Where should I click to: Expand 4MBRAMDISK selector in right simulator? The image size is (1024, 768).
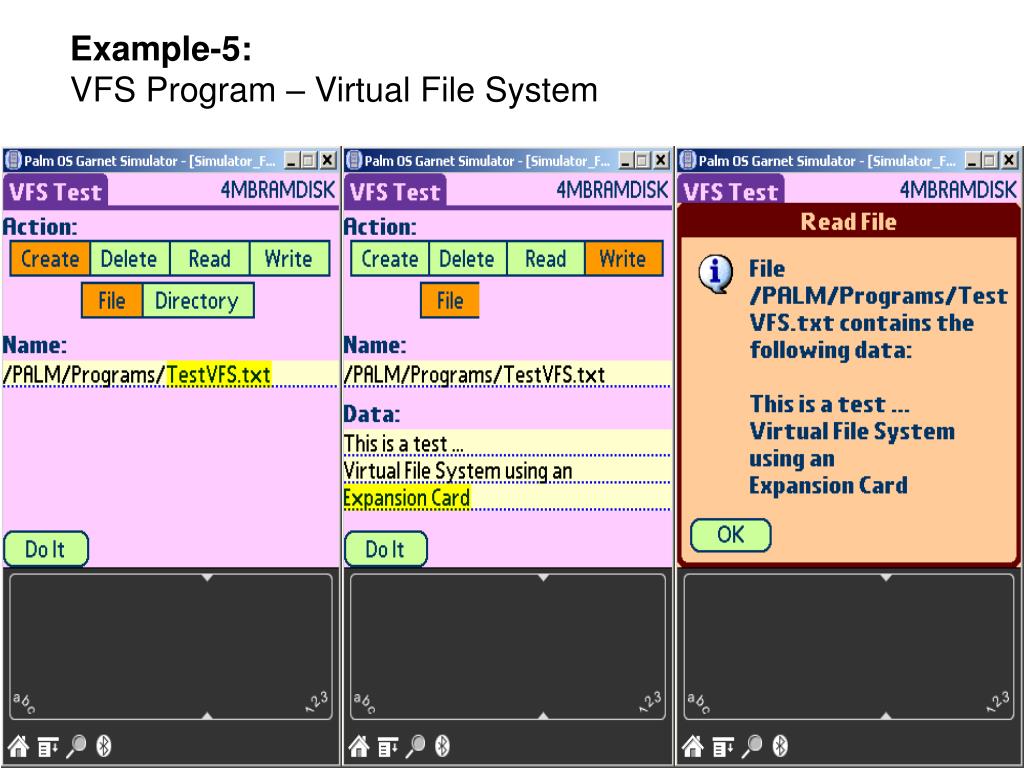coord(957,192)
